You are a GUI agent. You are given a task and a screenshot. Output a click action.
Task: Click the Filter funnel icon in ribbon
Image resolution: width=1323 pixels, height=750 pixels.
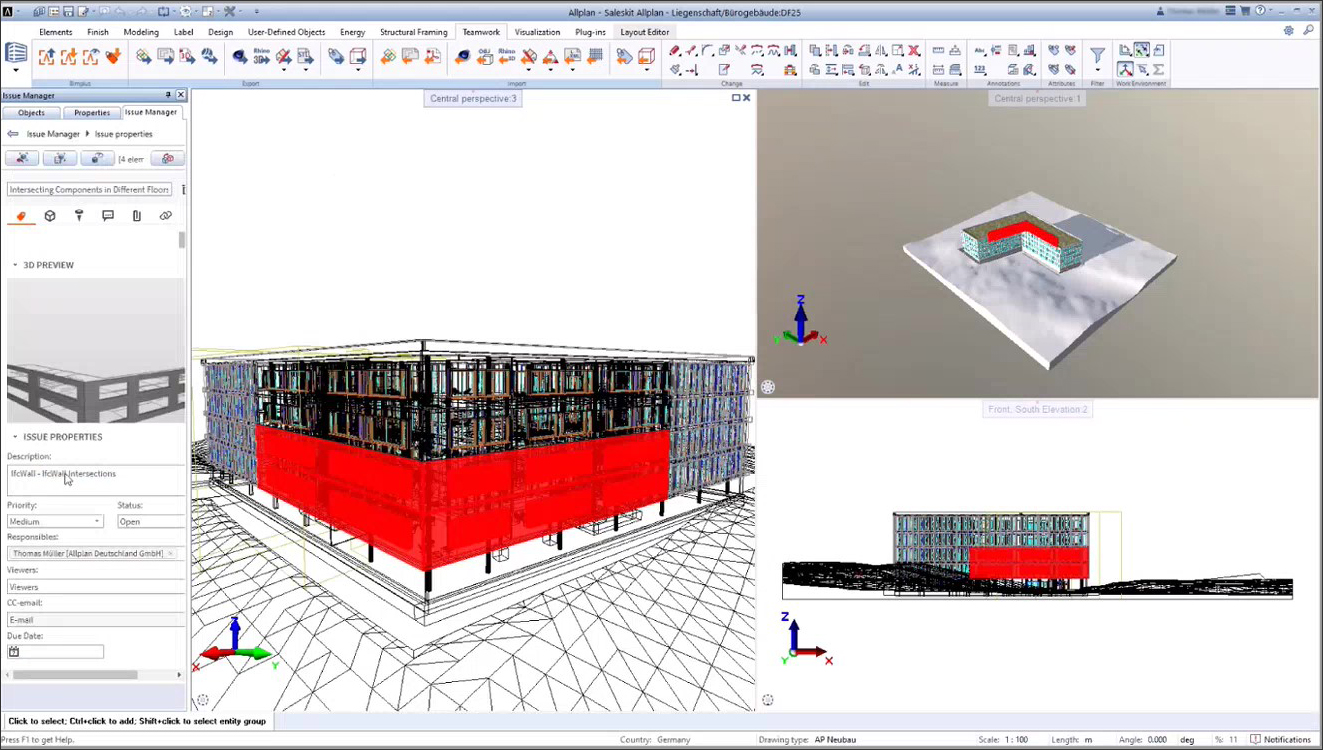coord(1097,56)
